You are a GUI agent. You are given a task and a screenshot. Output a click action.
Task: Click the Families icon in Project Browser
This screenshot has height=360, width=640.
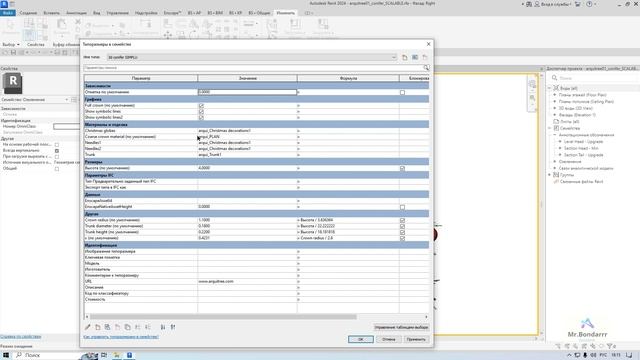pyautogui.click(x=556, y=128)
